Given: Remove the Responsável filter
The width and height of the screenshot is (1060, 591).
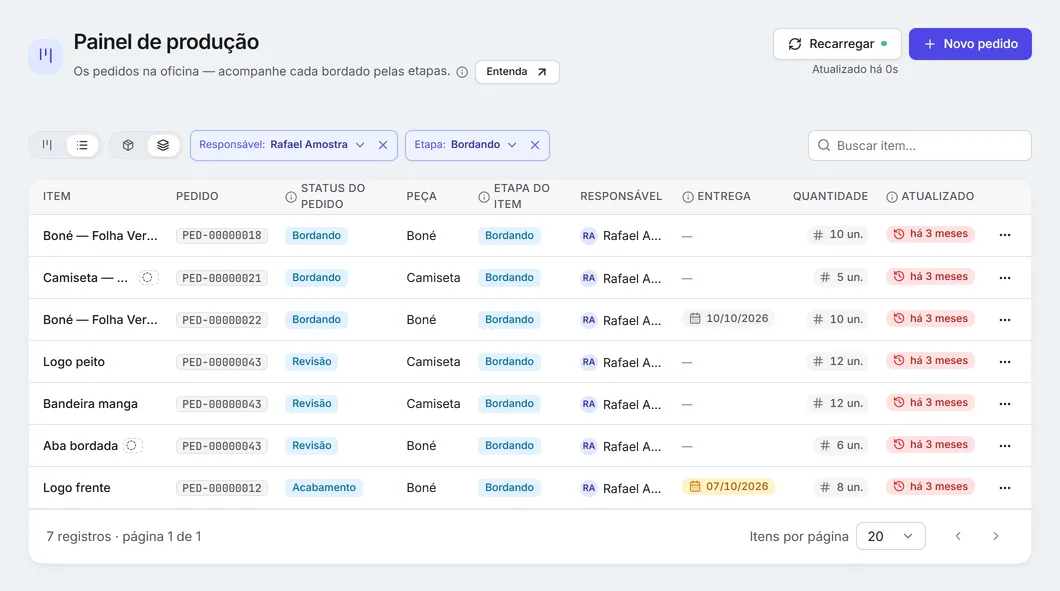Looking at the screenshot, I should click(x=383, y=145).
